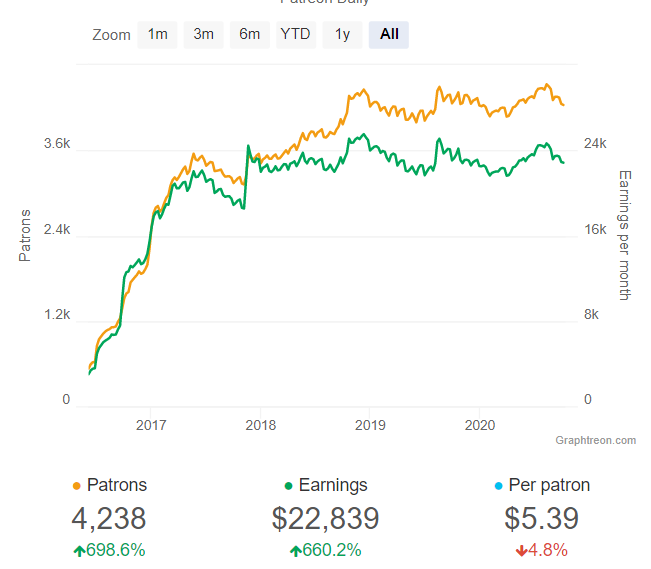Screen dimensions: 651x569
Task: Set chart zoom to 1m
Action: coord(157,34)
